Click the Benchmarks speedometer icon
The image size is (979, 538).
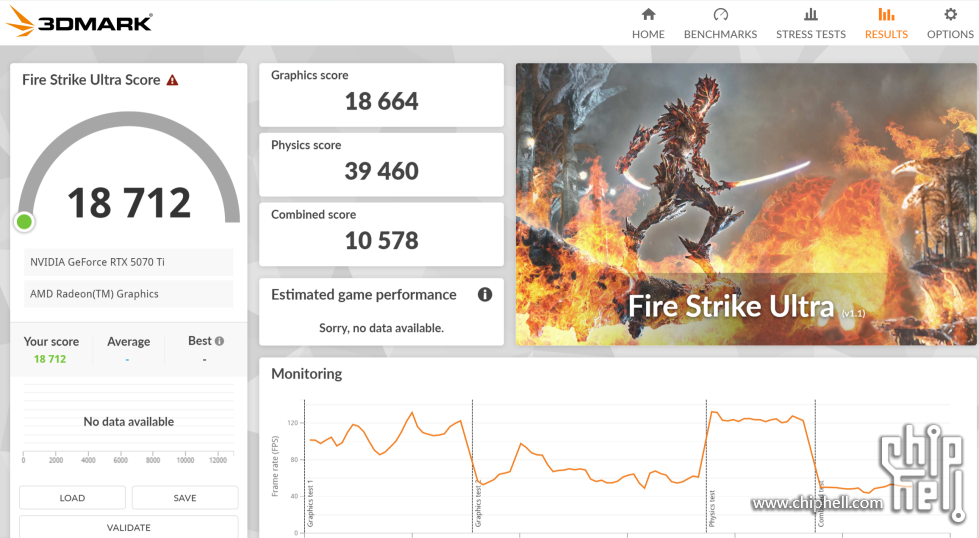(x=720, y=14)
